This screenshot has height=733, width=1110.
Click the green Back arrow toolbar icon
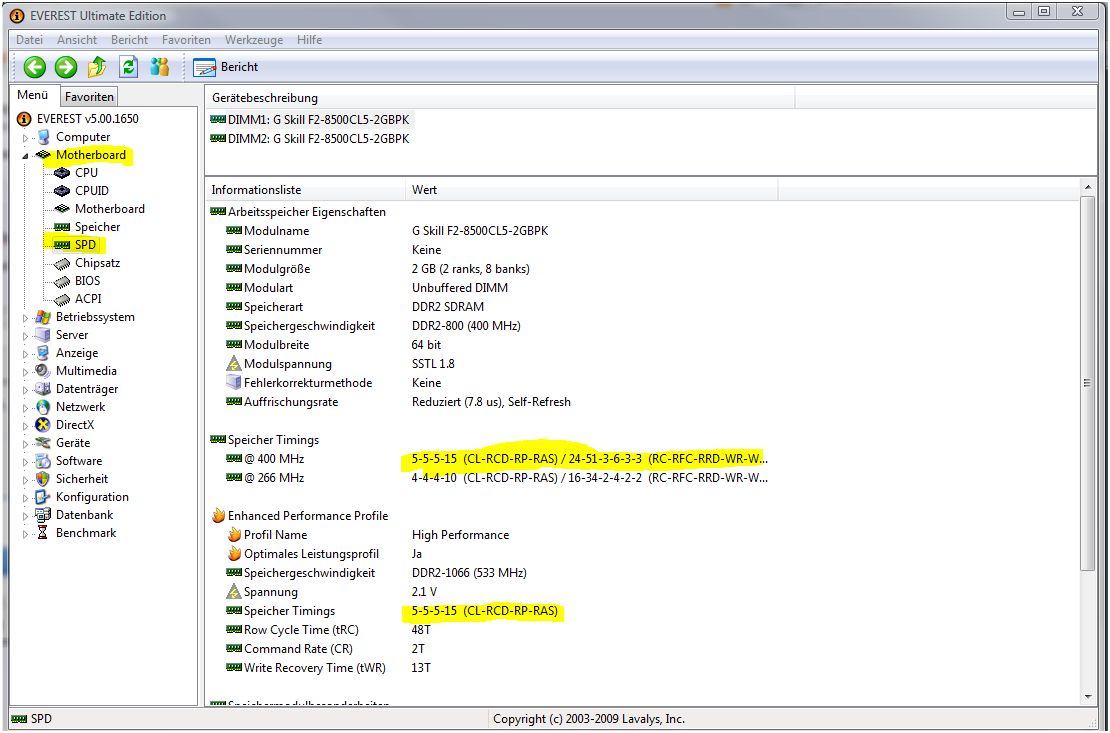click(x=34, y=67)
